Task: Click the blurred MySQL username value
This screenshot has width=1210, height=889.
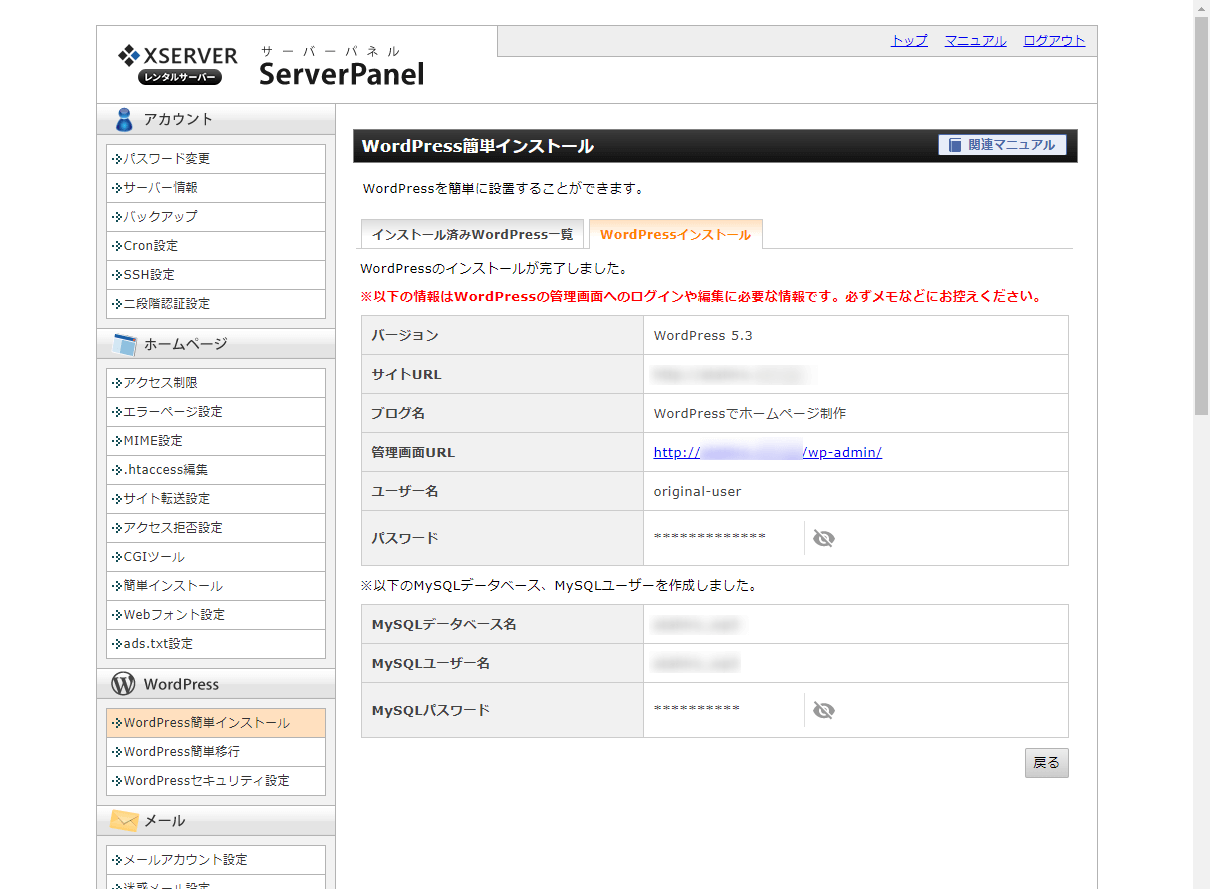Action: coord(696,664)
